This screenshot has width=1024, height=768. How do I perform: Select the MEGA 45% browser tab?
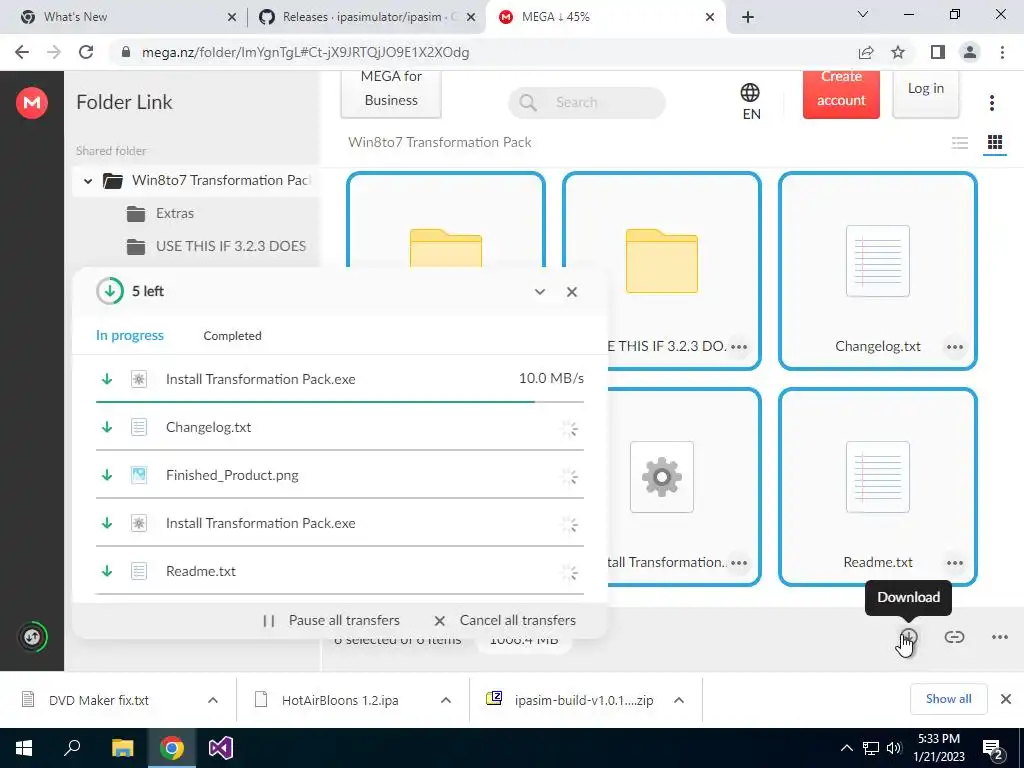click(604, 17)
